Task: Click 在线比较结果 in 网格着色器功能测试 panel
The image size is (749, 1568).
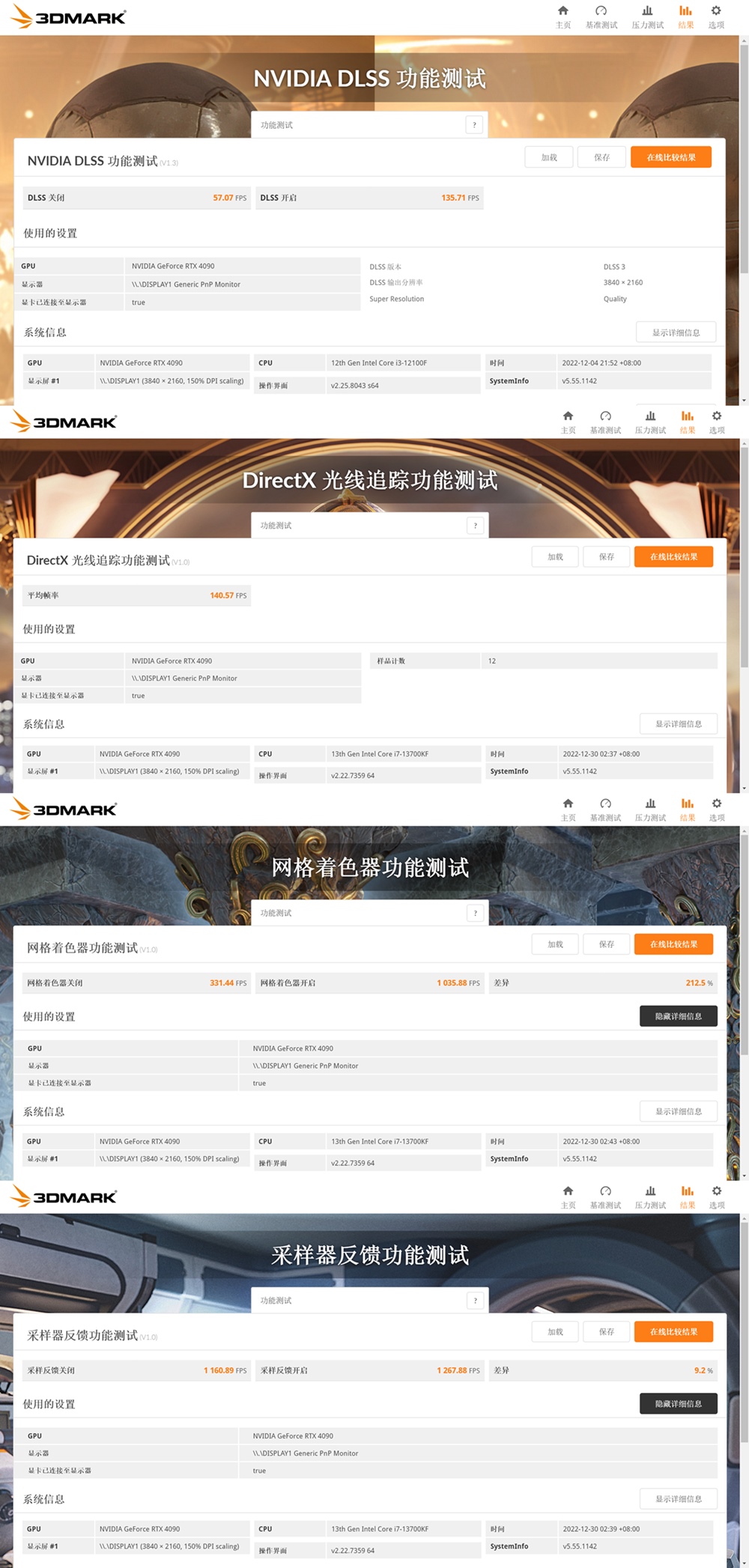Action: pyautogui.click(x=673, y=944)
